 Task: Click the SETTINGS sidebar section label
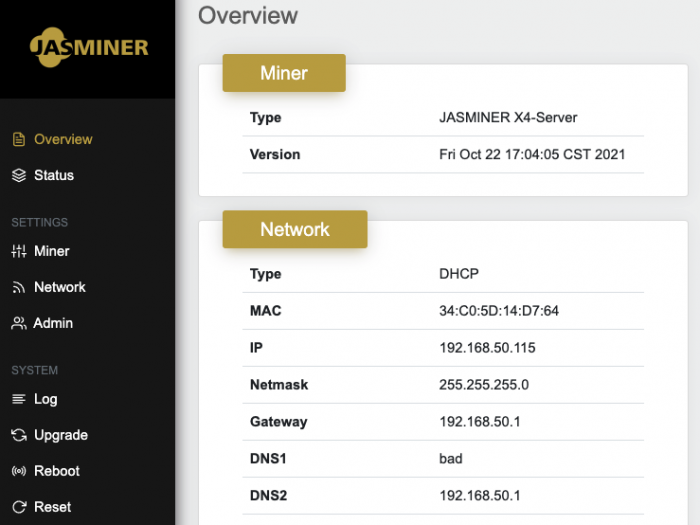[40, 222]
